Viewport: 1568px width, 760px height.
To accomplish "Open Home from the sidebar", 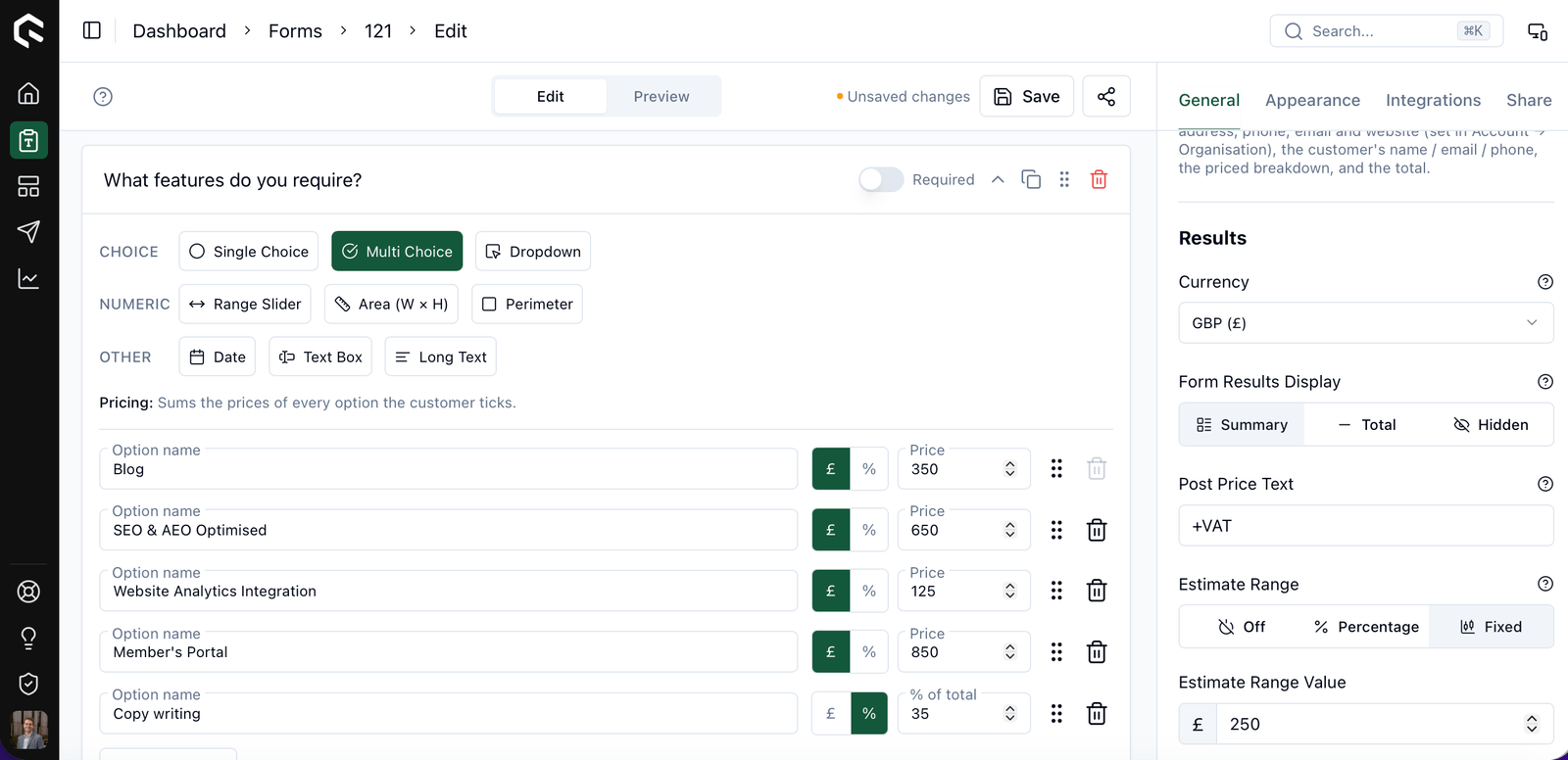I will (x=29, y=94).
